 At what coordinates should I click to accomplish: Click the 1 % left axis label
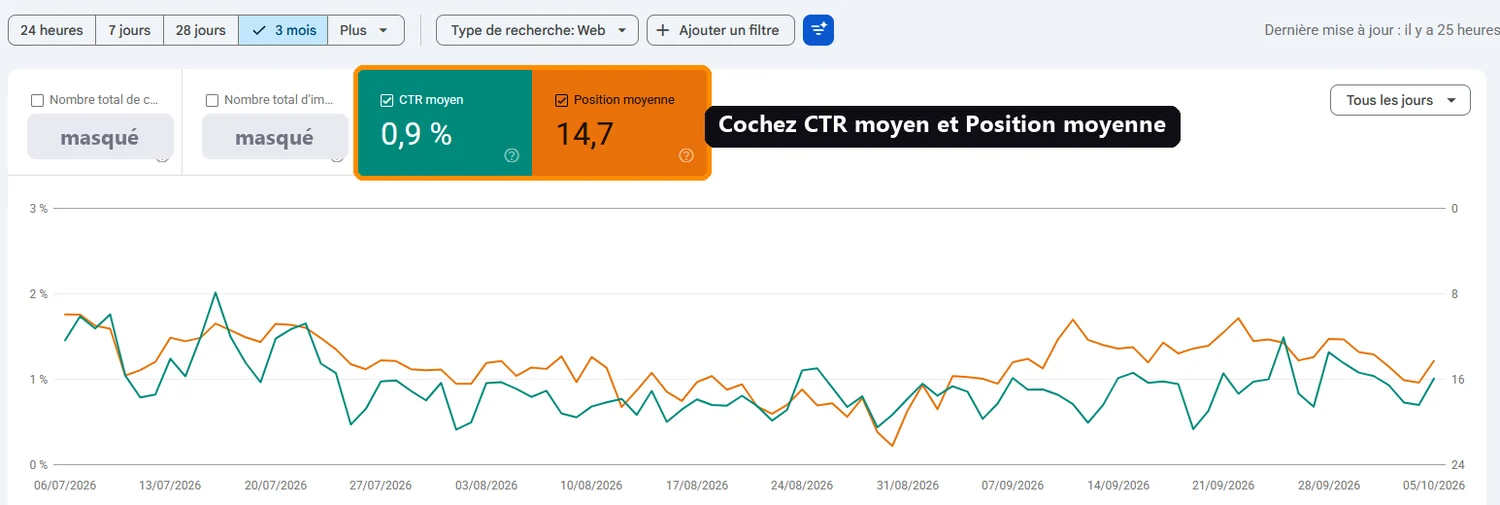pyautogui.click(x=38, y=379)
